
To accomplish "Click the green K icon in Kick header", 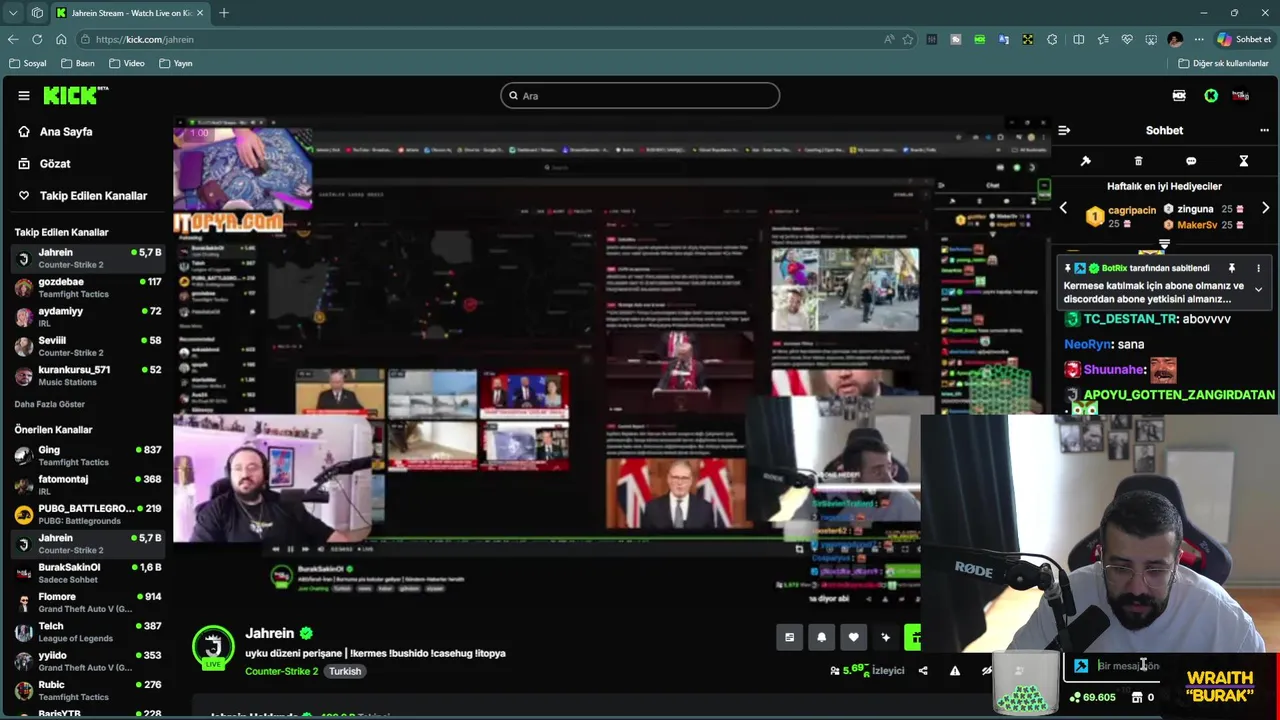I will click(1211, 96).
